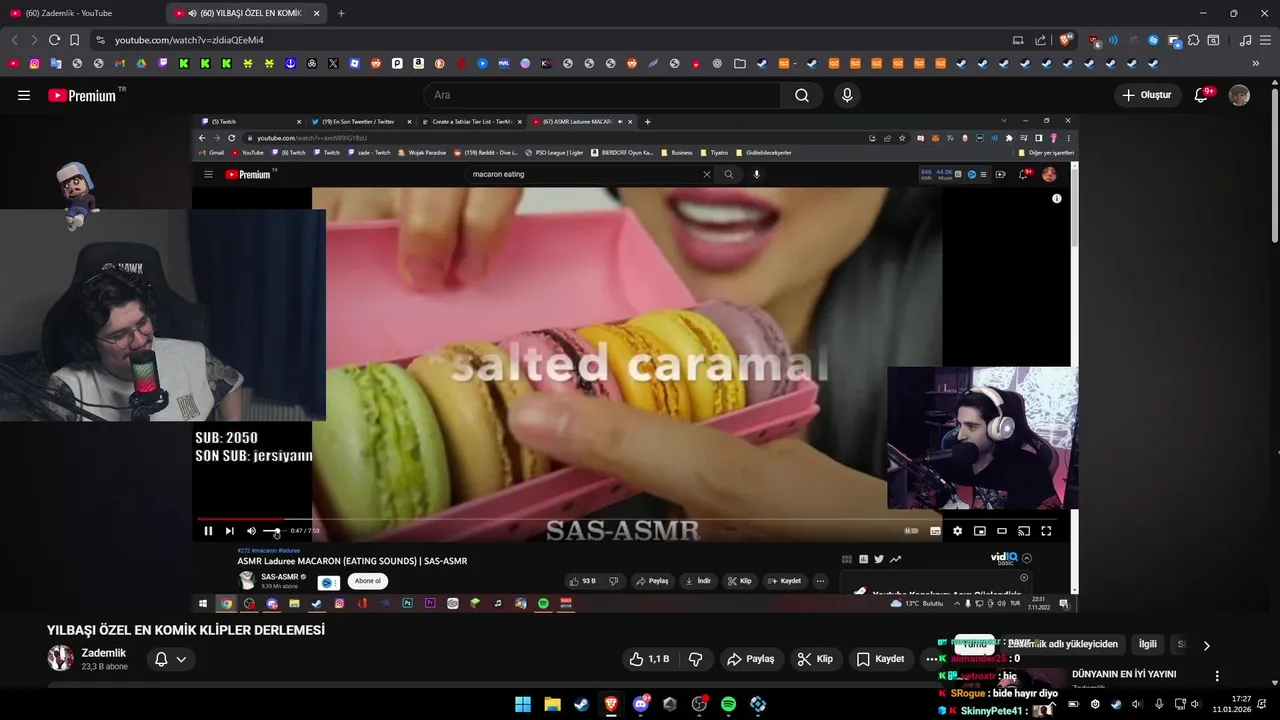The width and height of the screenshot is (1280, 720).
Task: Open options menu for DÜNYANIN EN İYİ YAYINI
Action: (x=1217, y=676)
